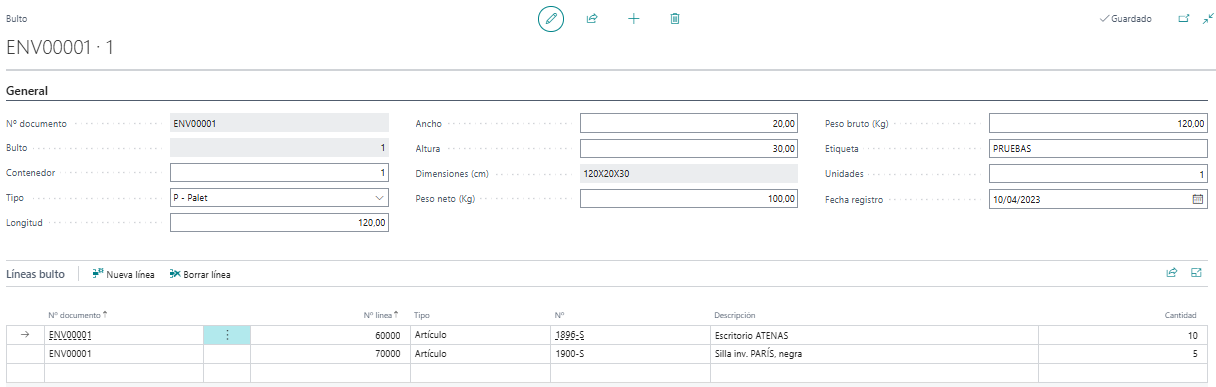Click the Nº documento field ENV00001 in General
The width and height of the screenshot is (1216, 387).
pyautogui.click(x=279, y=123)
